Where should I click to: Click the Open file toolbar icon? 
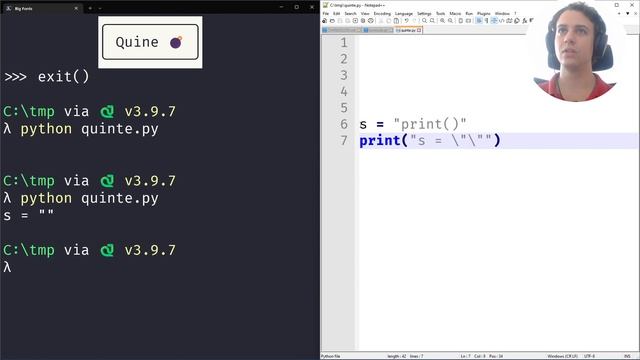tap(332, 21)
